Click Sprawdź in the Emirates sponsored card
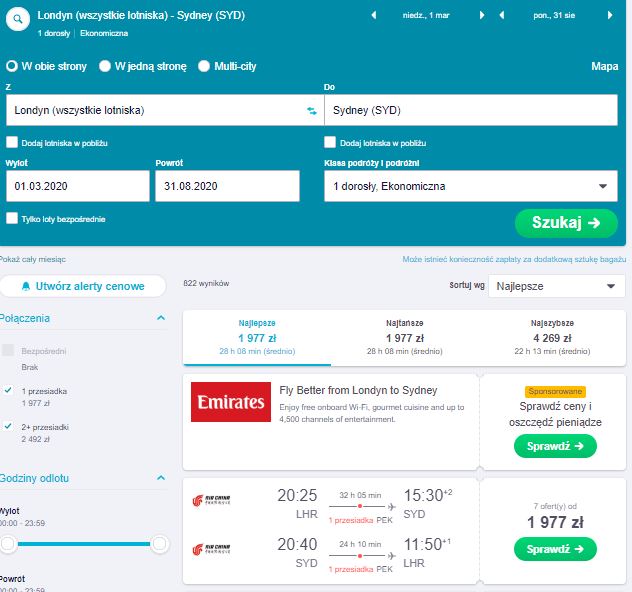The width and height of the screenshot is (632, 592). click(x=555, y=446)
